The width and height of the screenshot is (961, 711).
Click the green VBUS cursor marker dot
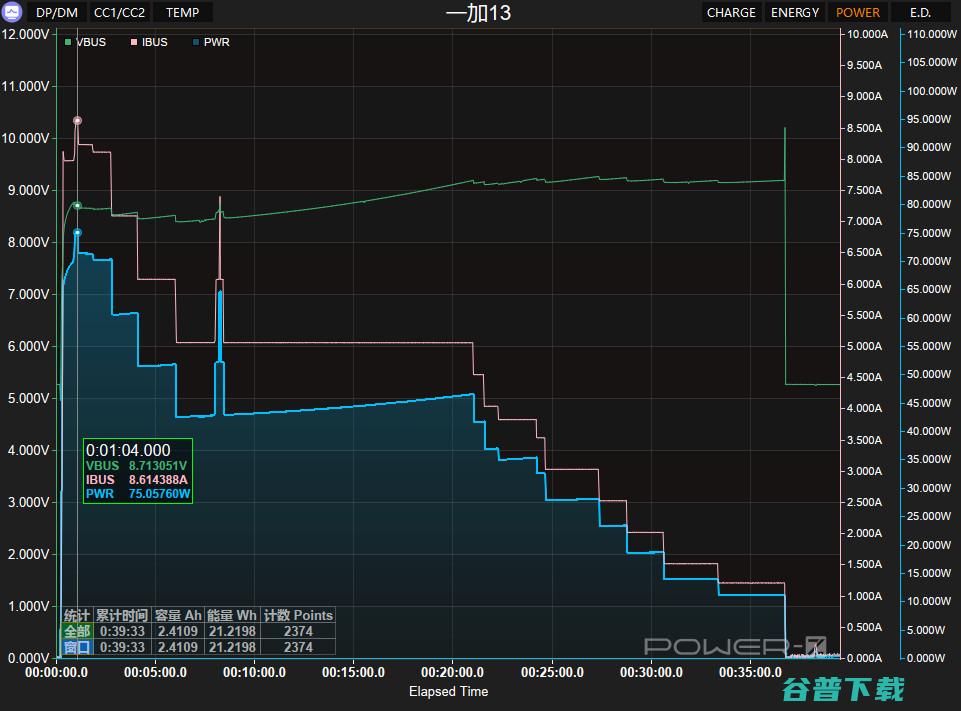coord(77,205)
